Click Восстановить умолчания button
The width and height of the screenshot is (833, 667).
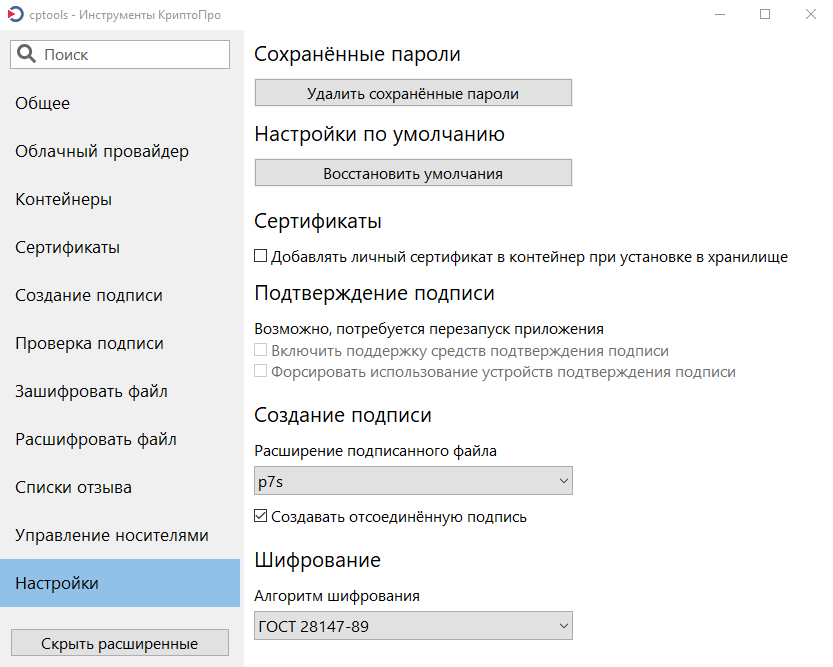[x=413, y=173]
